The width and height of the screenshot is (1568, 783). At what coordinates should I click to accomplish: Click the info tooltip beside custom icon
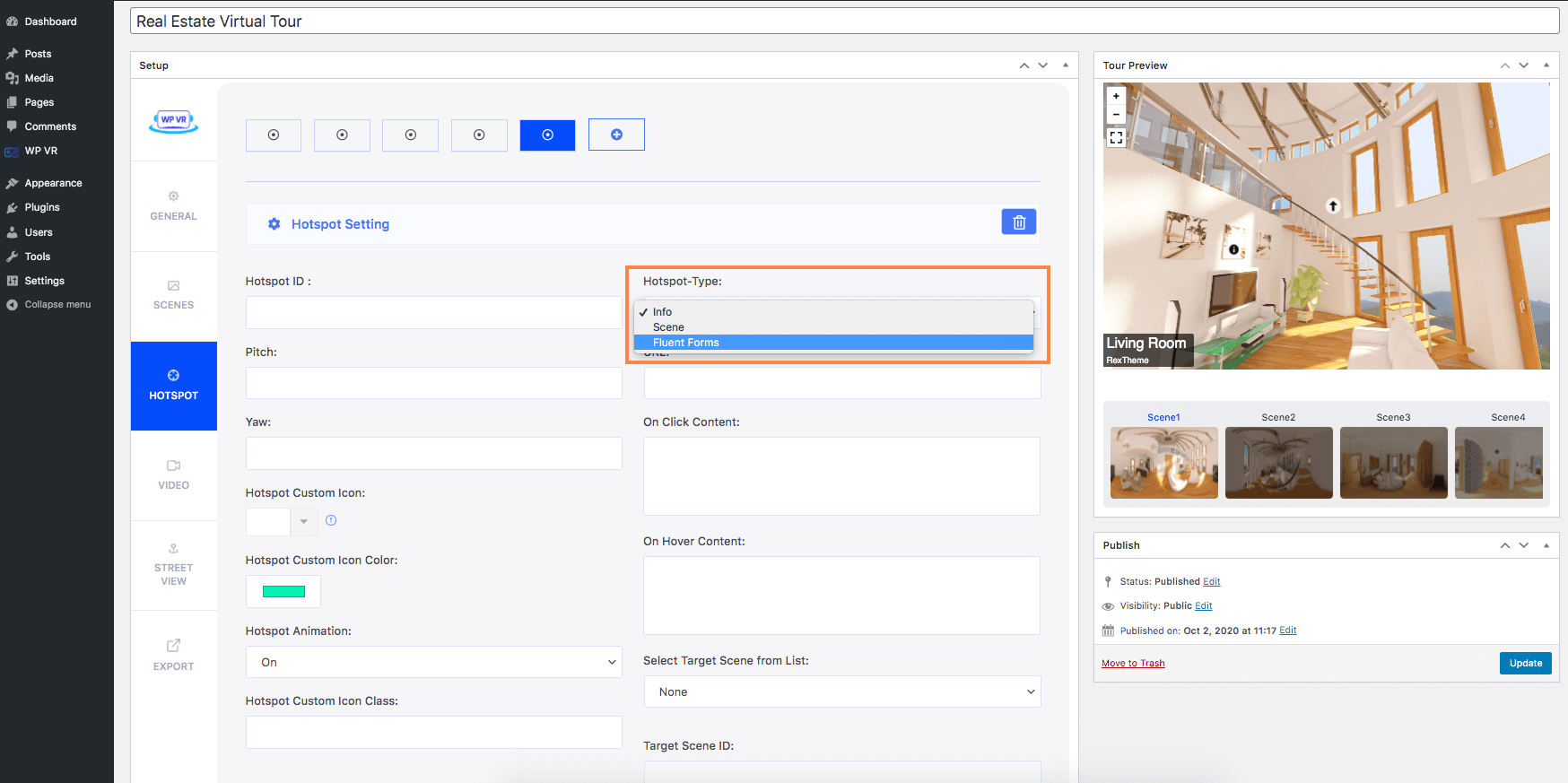point(331,520)
